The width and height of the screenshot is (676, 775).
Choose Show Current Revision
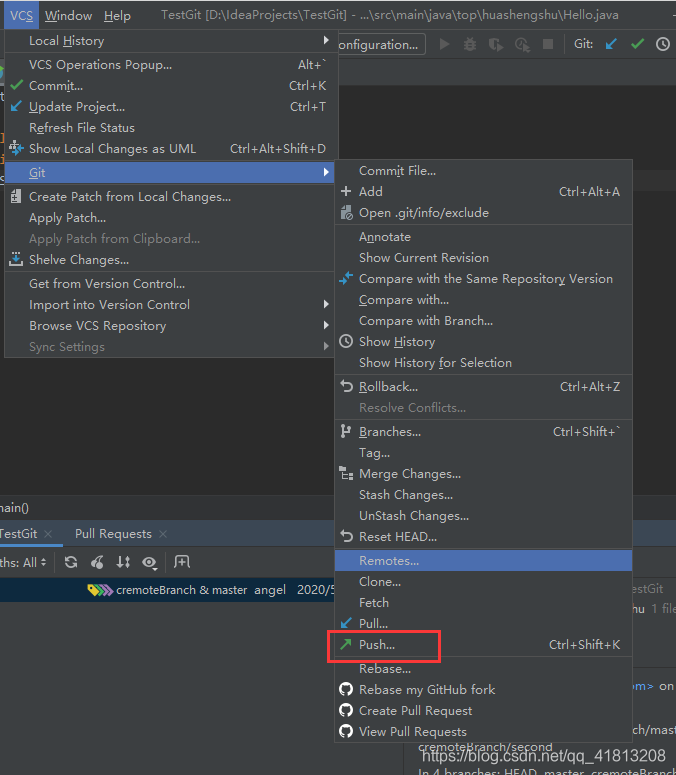tap(484, 258)
